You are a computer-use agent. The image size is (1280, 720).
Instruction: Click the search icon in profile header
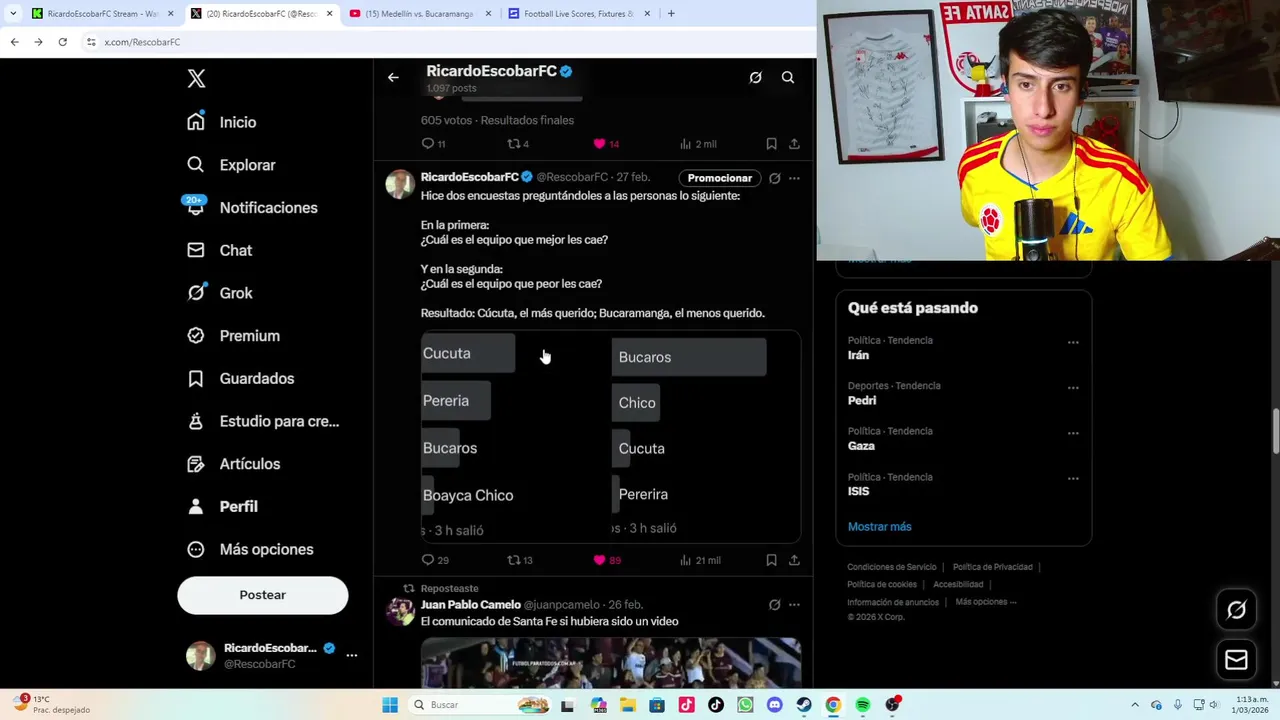(x=788, y=78)
